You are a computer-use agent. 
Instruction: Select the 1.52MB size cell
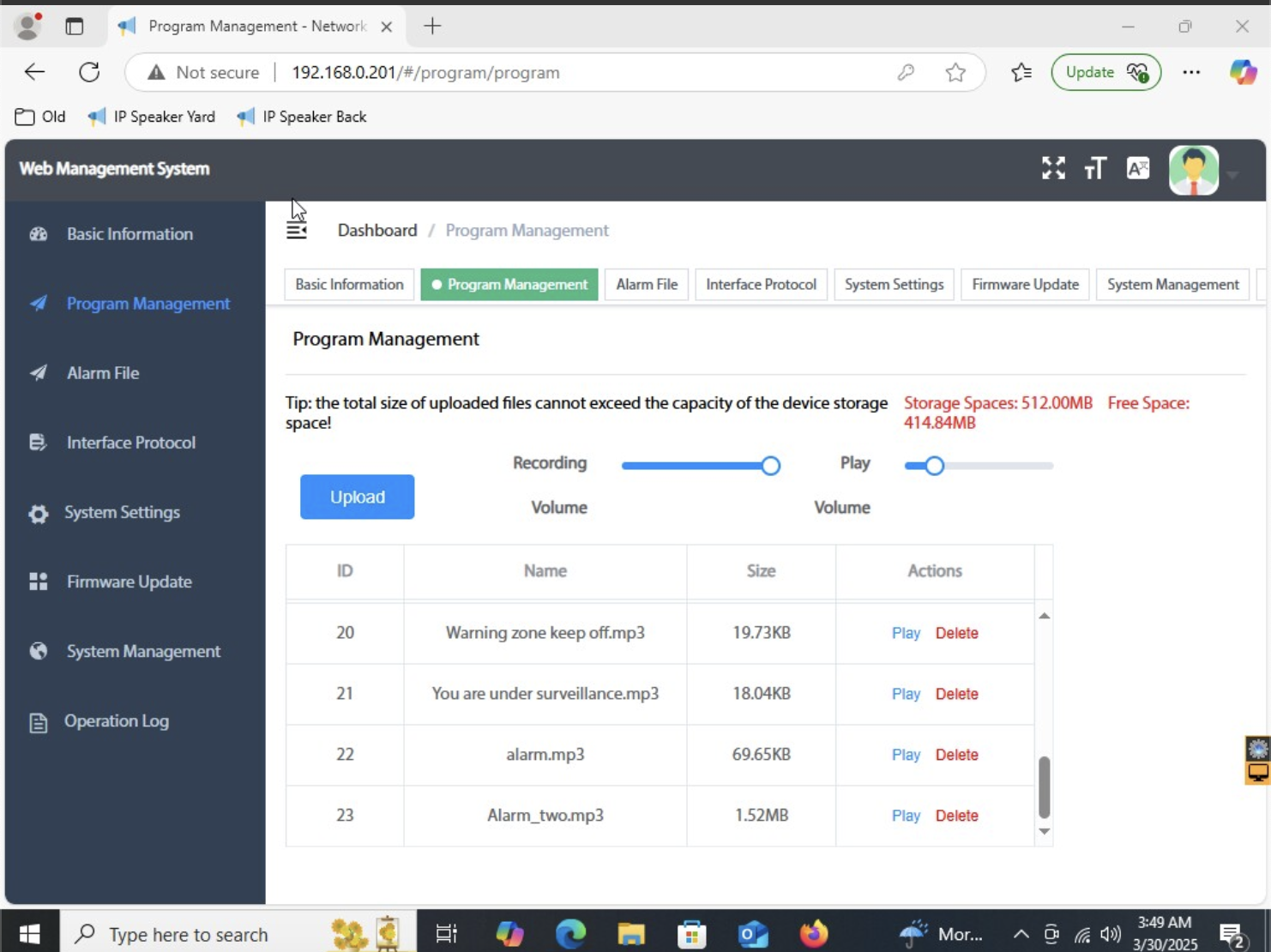[x=761, y=816]
